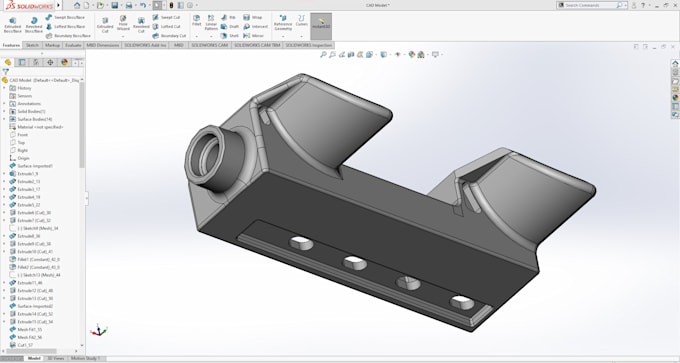Select the Shell tool
Screen dimensions: 680x363
coord(230,36)
